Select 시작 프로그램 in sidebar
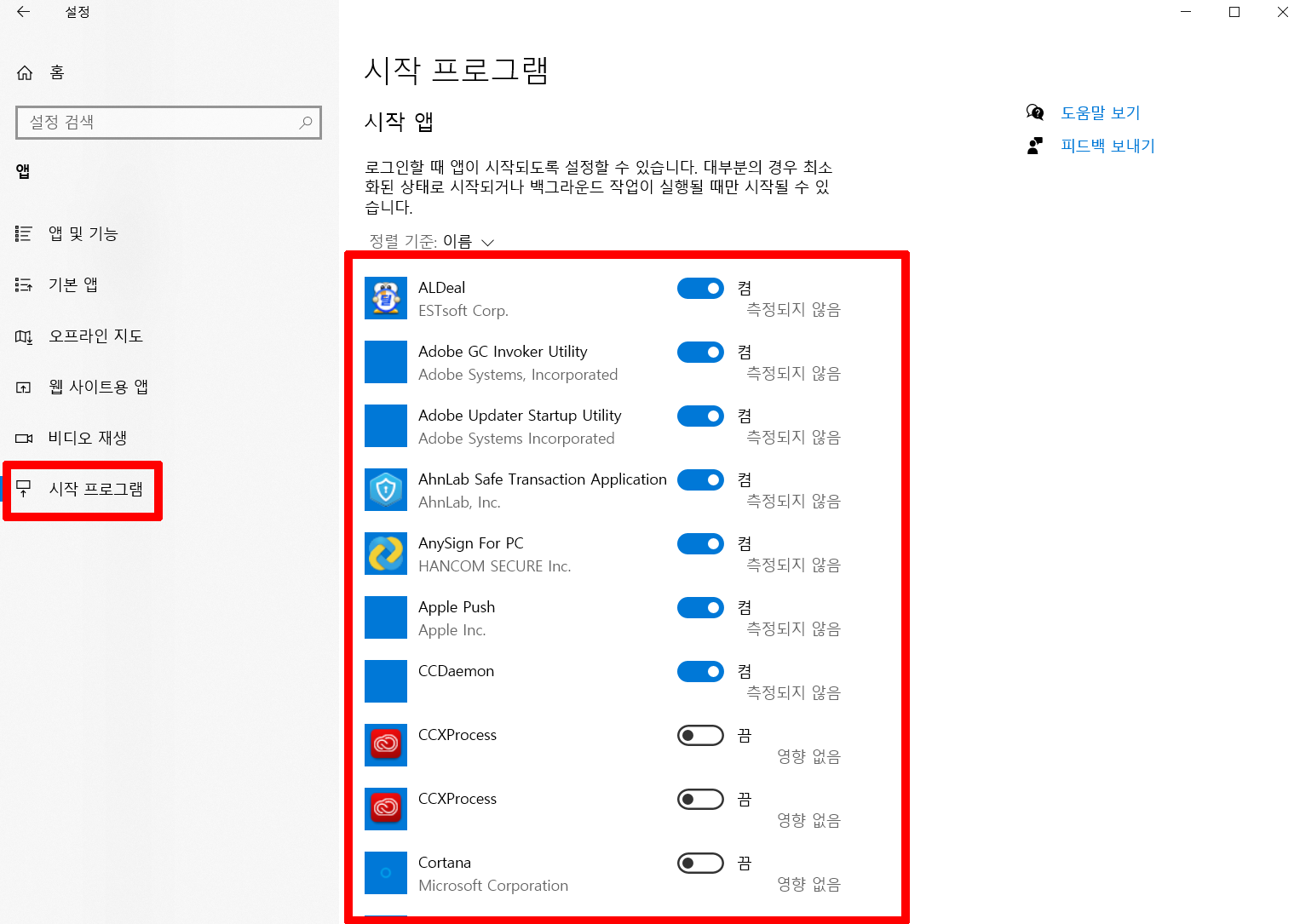The height and width of the screenshot is (924, 1300). pos(95,489)
